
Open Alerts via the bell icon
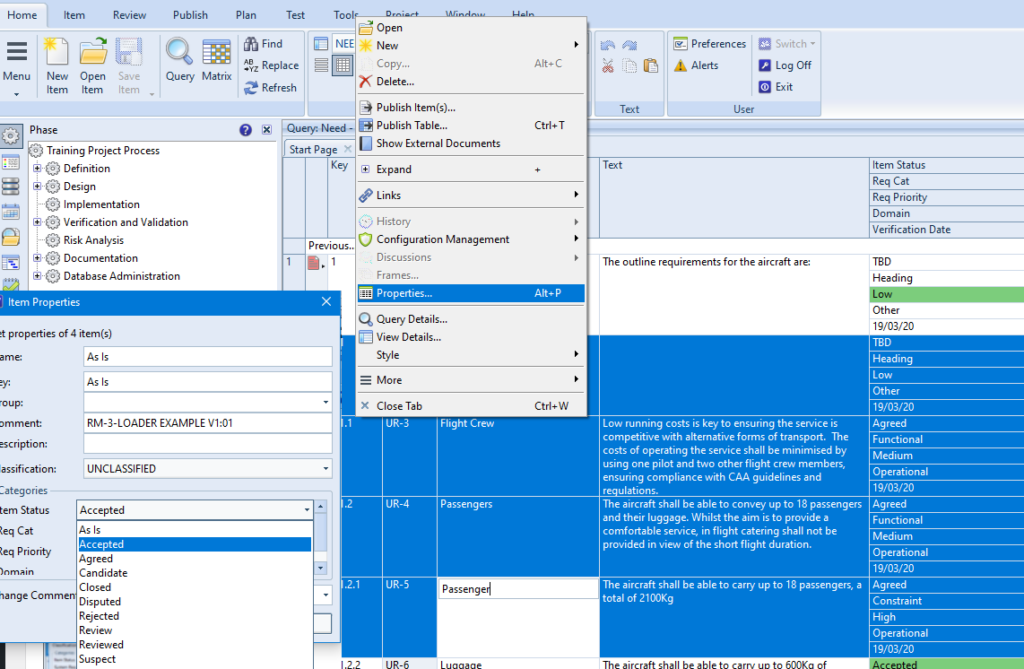click(x=703, y=65)
